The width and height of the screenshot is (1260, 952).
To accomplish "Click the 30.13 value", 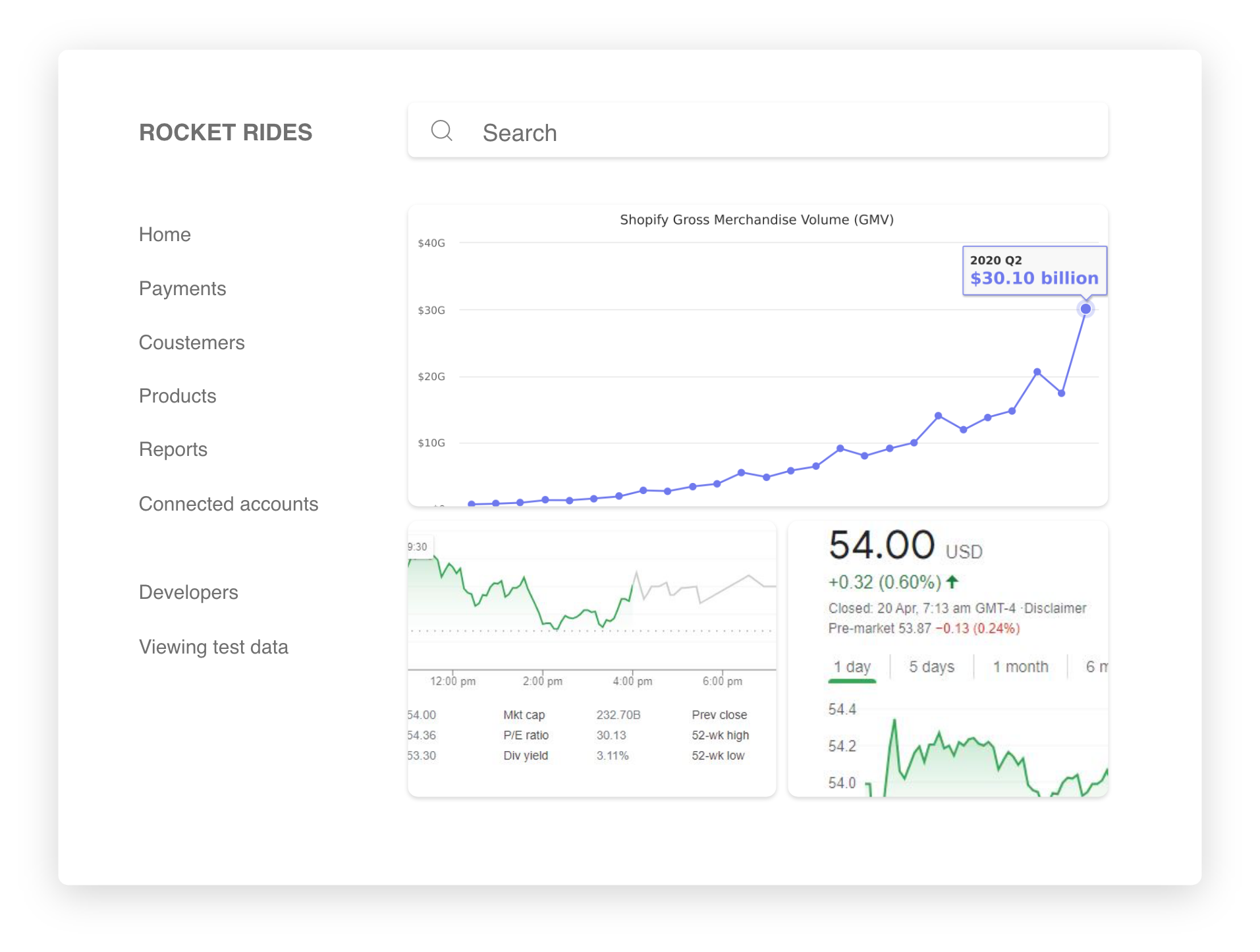I will click(x=611, y=735).
